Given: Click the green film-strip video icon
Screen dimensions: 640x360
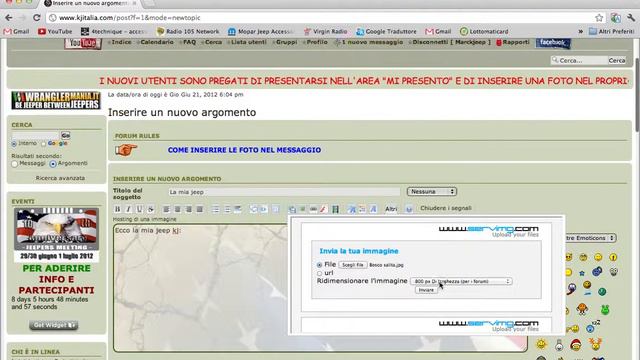Looking at the screenshot, I should point(335,209).
